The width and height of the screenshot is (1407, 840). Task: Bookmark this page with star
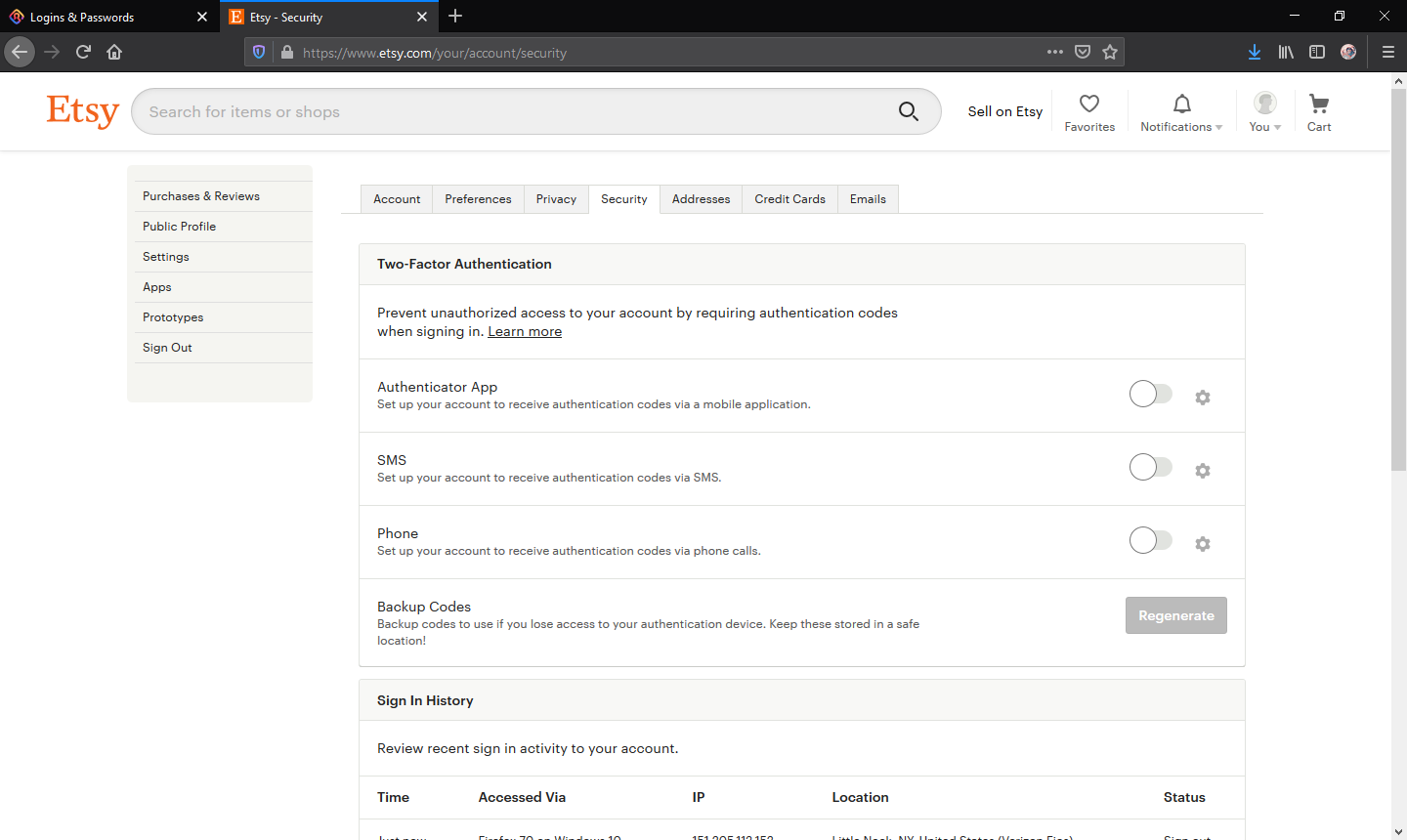(x=1110, y=52)
